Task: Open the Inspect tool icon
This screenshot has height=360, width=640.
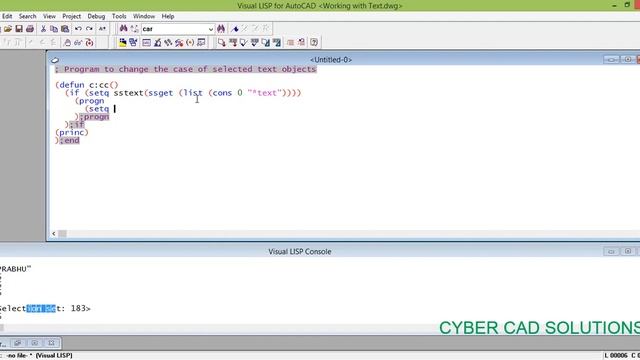Action: [x=158, y=42]
